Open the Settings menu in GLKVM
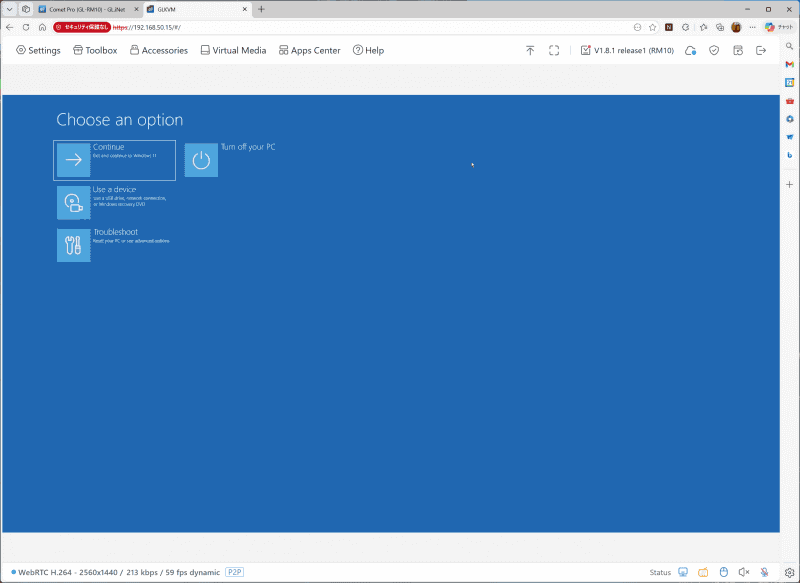The height and width of the screenshot is (583, 800). point(38,50)
